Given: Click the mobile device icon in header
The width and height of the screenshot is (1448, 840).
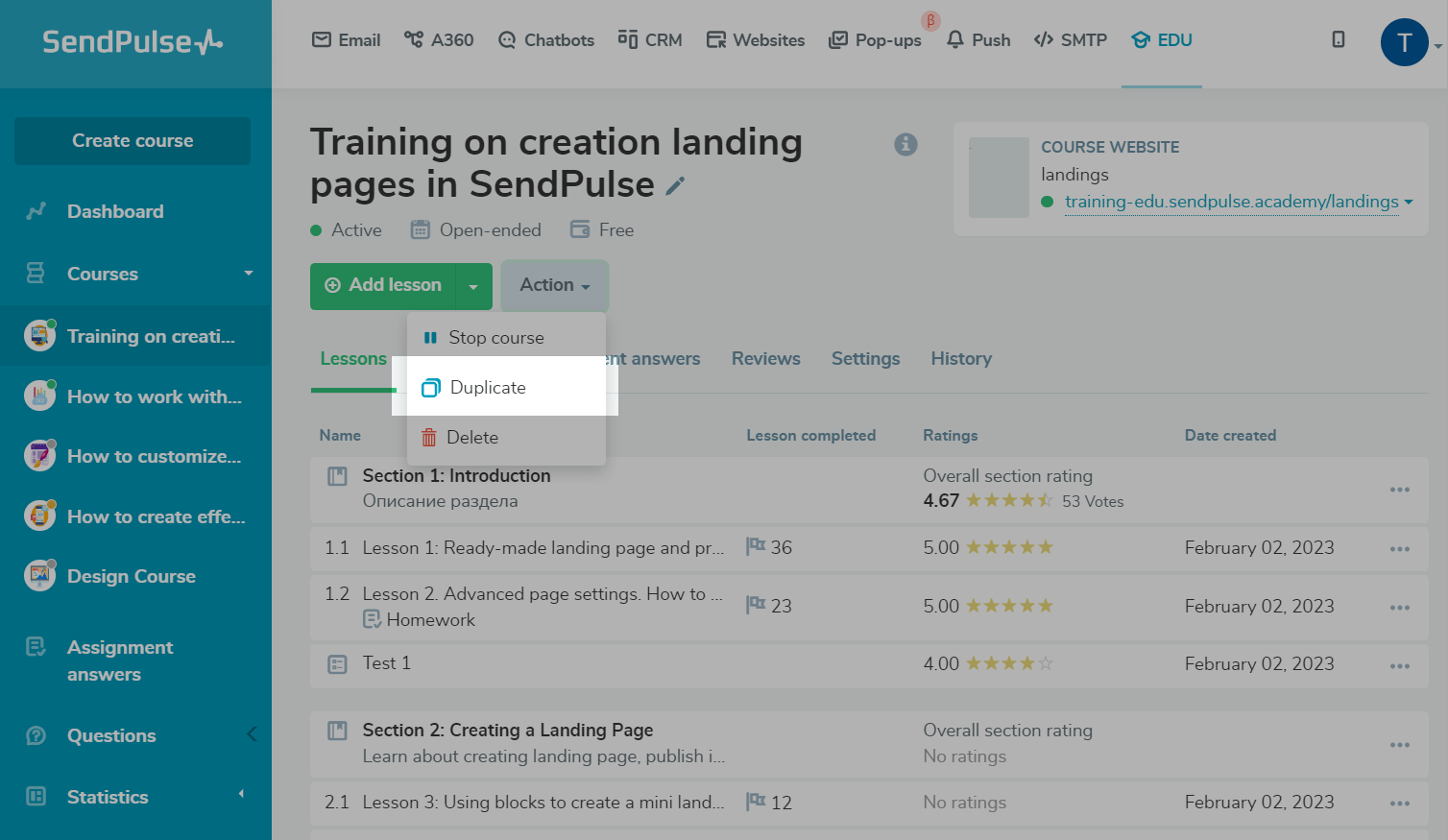Looking at the screenshot, I should tap(1339, 39).
